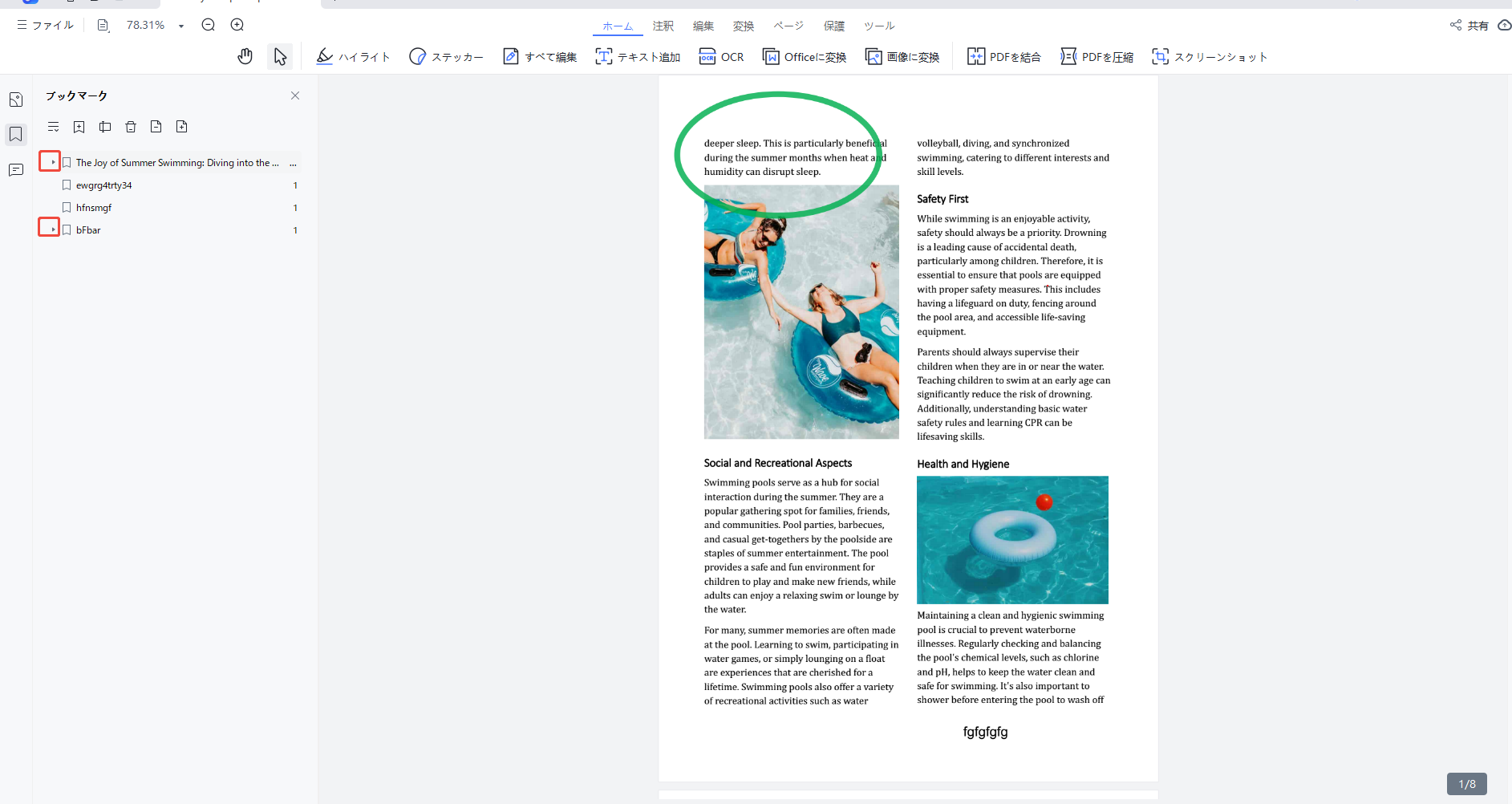1512x804 pixels.
Task: Zoom out with the minus magnifier
Action: pyautogui.click(x=209, y=25)
